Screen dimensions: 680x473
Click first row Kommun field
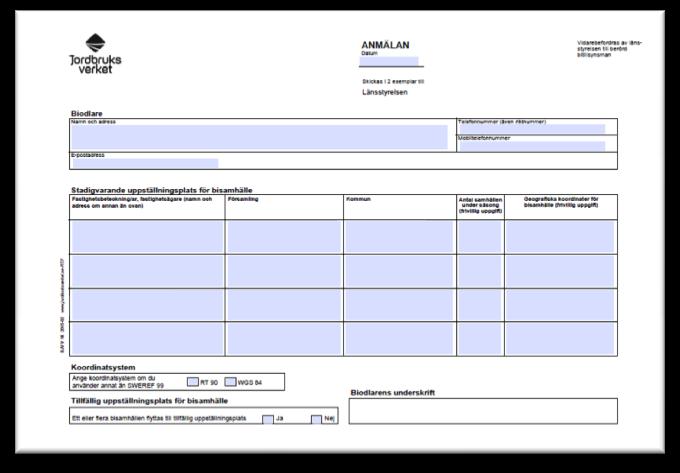tap(399, 237)
